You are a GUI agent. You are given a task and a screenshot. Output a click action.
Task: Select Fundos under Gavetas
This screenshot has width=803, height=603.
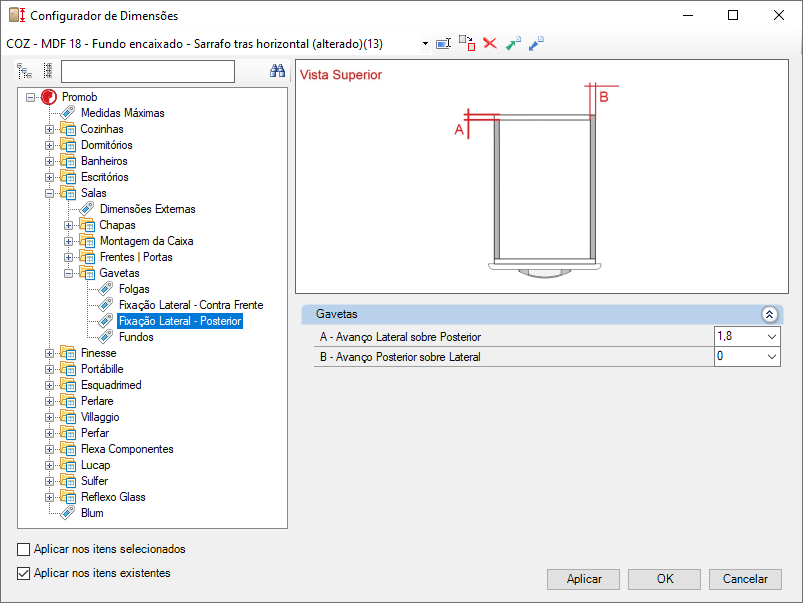pos(136,337)
